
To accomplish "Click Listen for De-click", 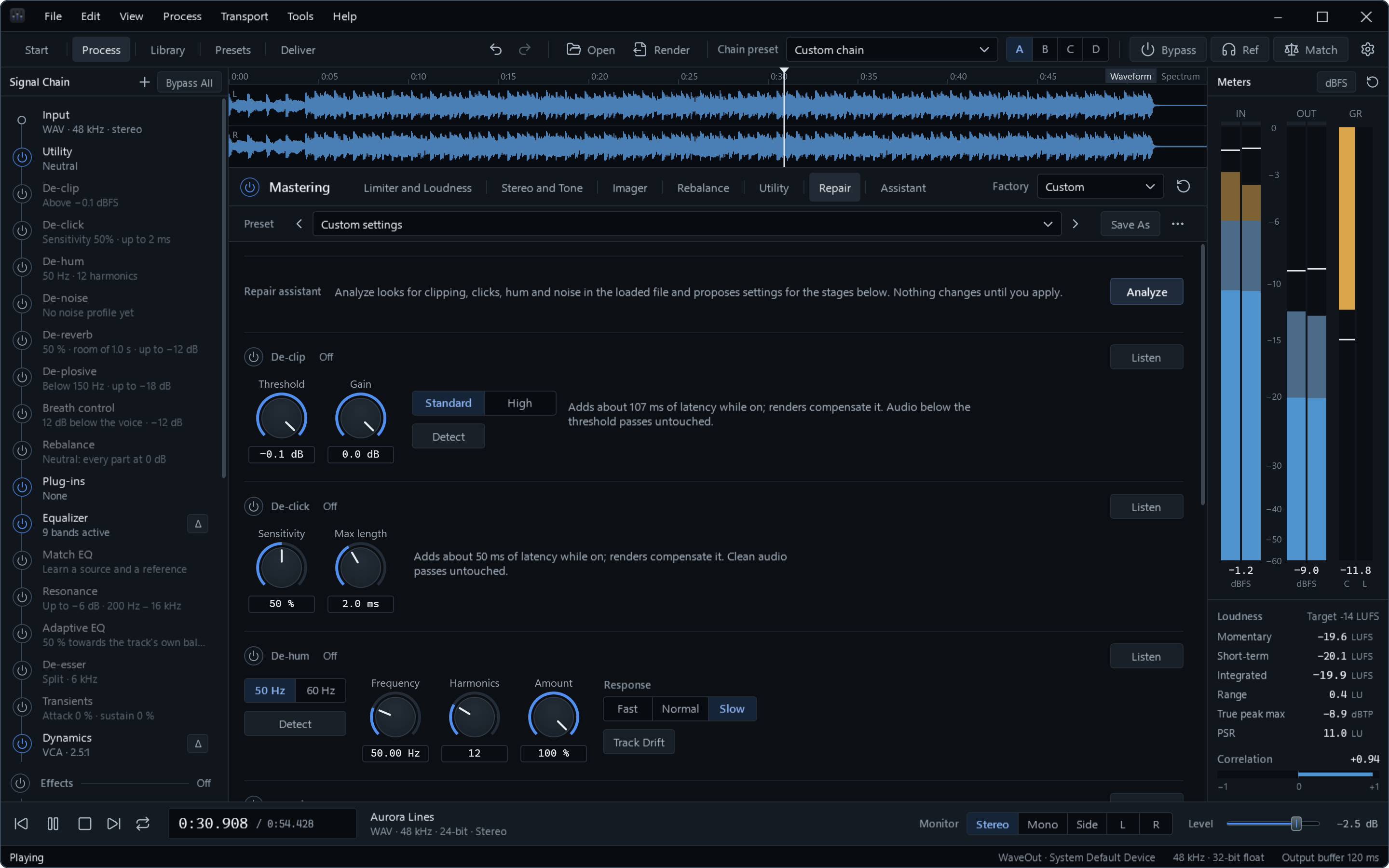I will click(x=1146, y=507).
